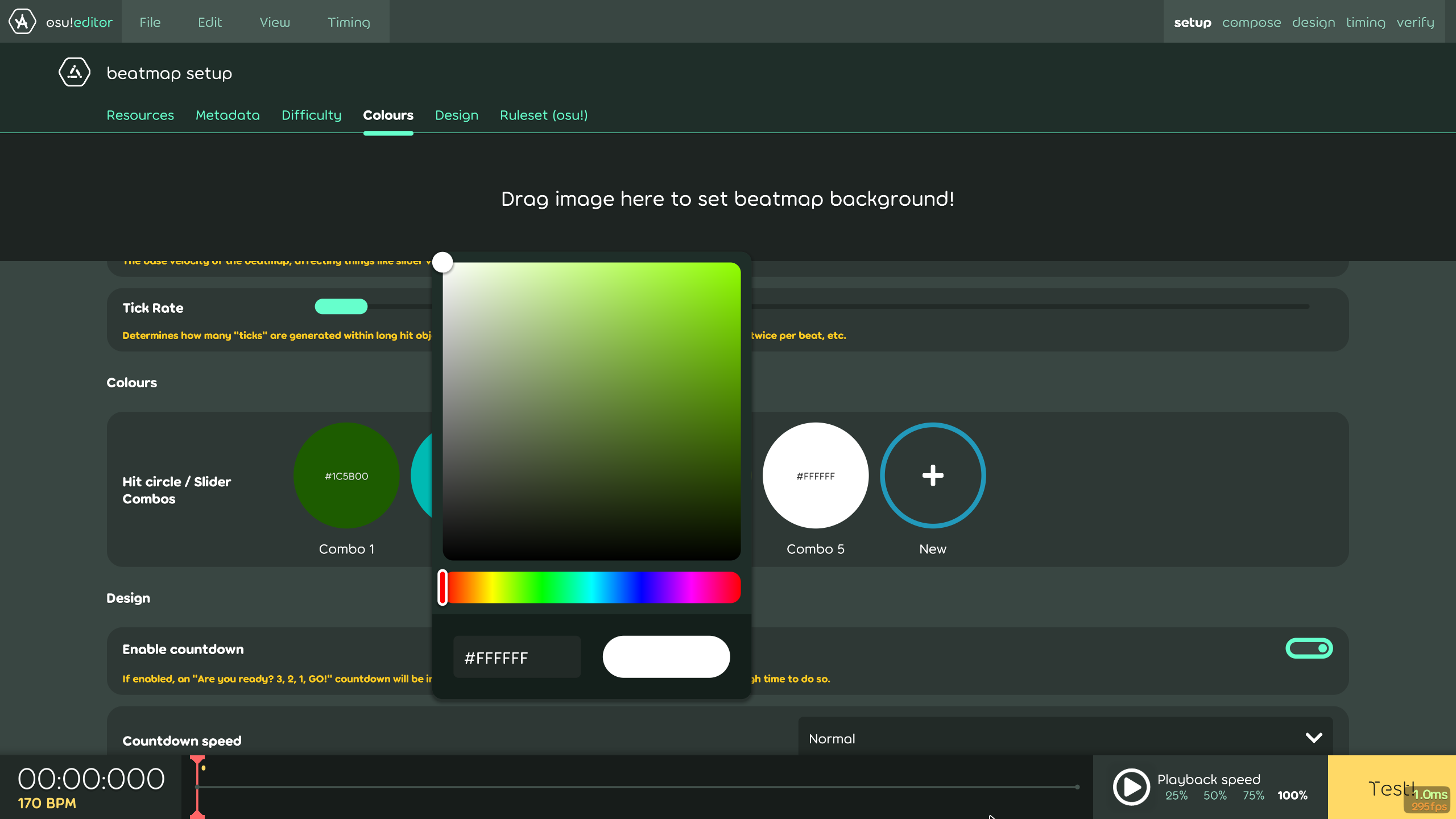Click the white confirm colour button
The width and height of the screenshot is (1456, 819).
665,656
